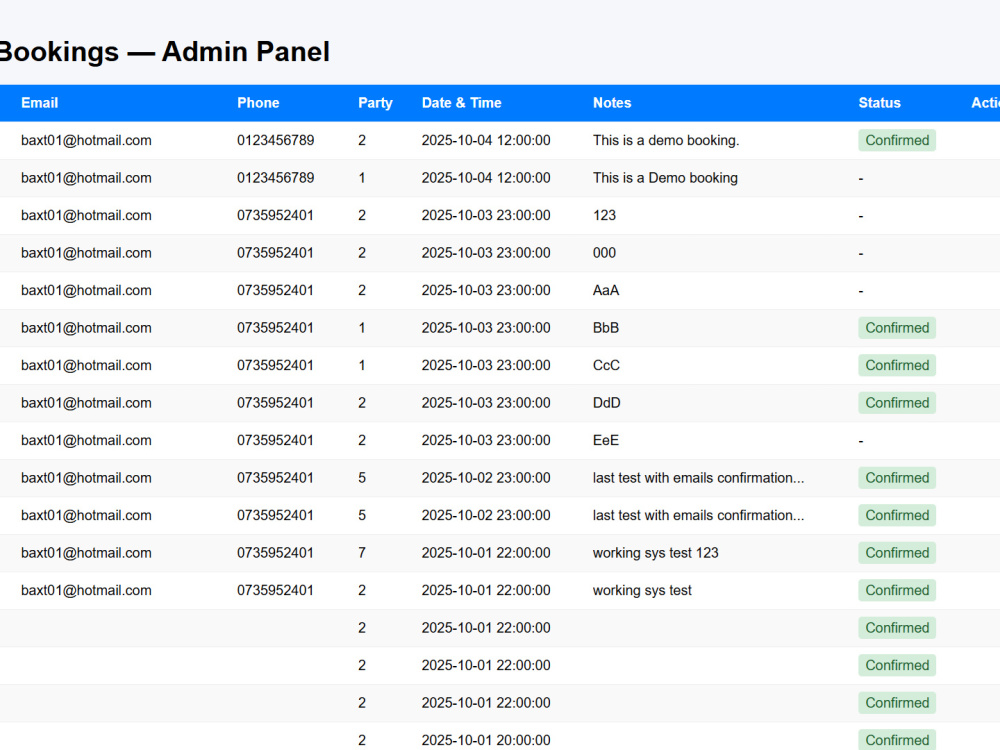1000x750 pixels.
Task: Select the note '000'
Action: pos(605,253)
